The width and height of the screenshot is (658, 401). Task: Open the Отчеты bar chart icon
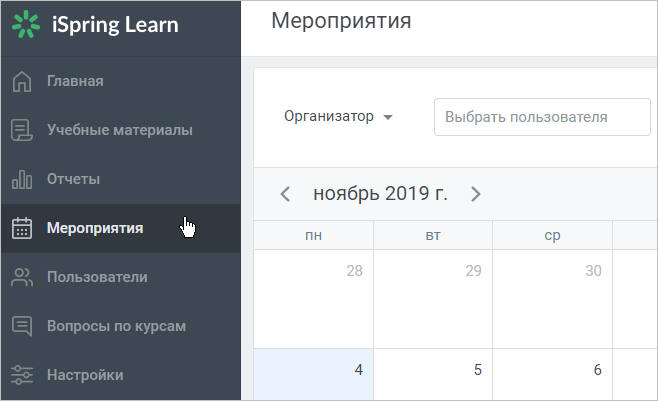(x=22, y=179)
